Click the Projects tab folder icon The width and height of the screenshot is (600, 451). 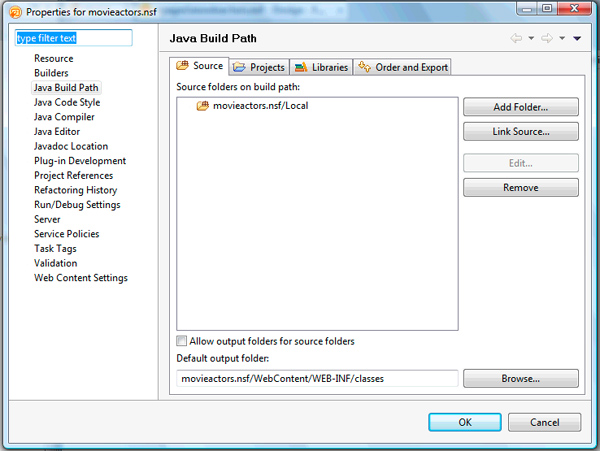tap(239, 67)
